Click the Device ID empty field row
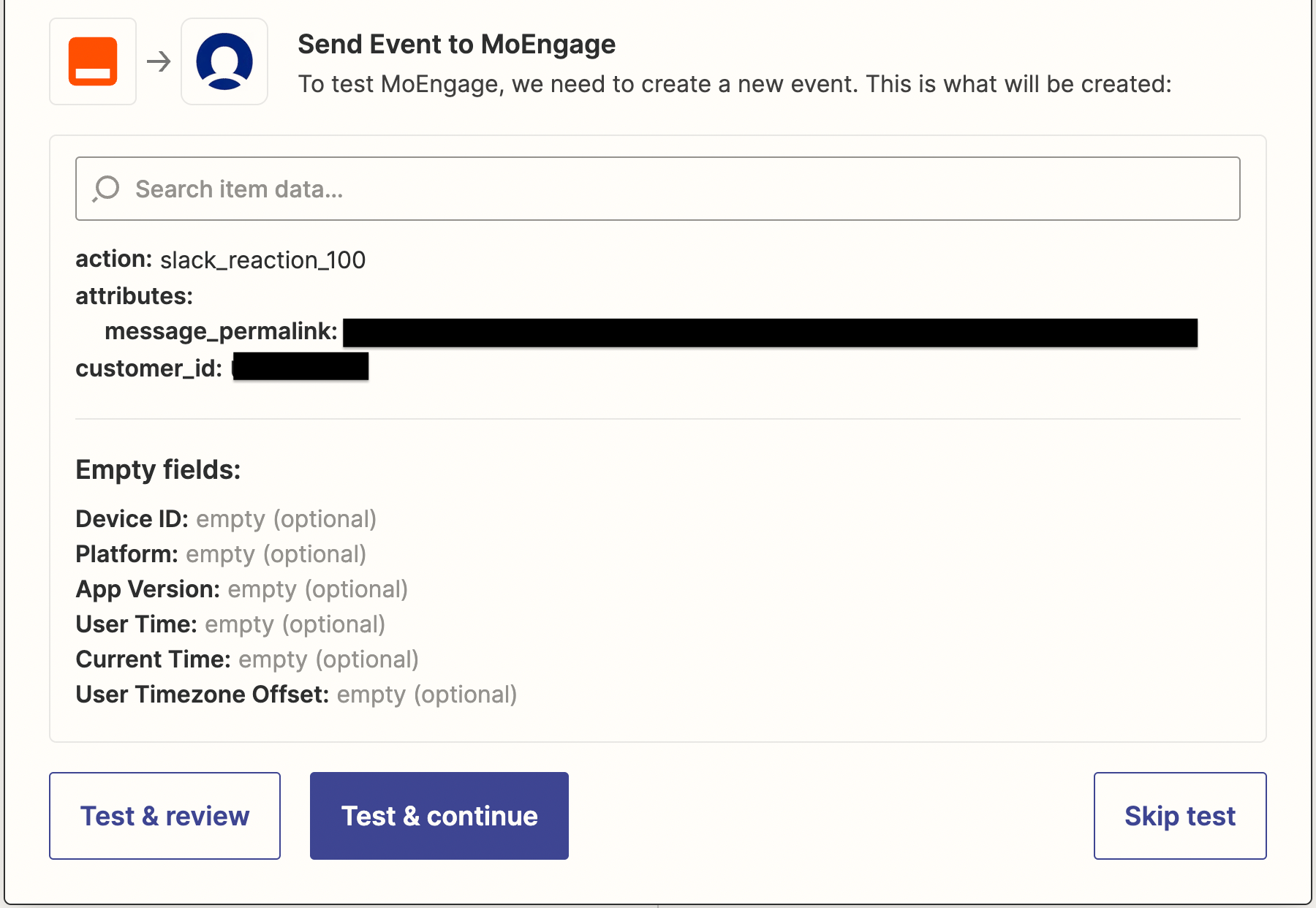 [226, 519]
